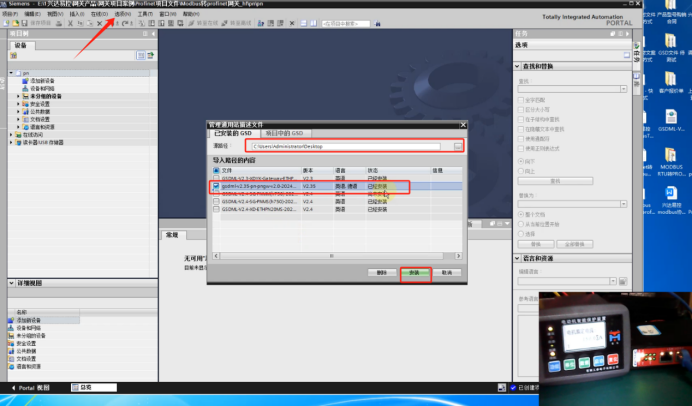This screenshot has width=692, height=406.
Task: Collapse the pn project root node
Action: coord(11,73)
